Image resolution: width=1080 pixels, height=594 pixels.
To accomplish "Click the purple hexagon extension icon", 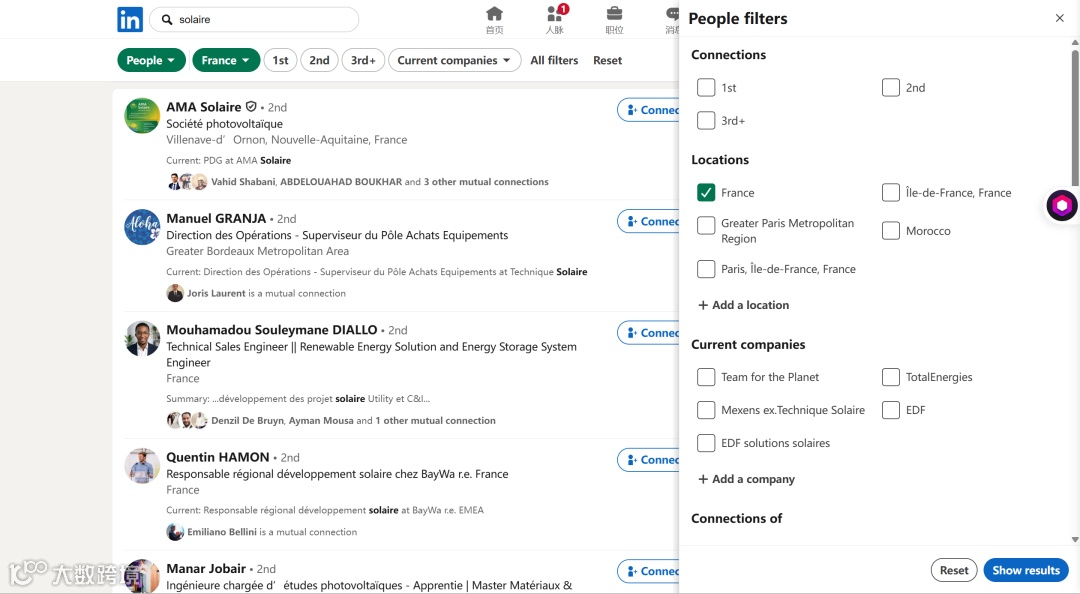I will [1061, 205].
